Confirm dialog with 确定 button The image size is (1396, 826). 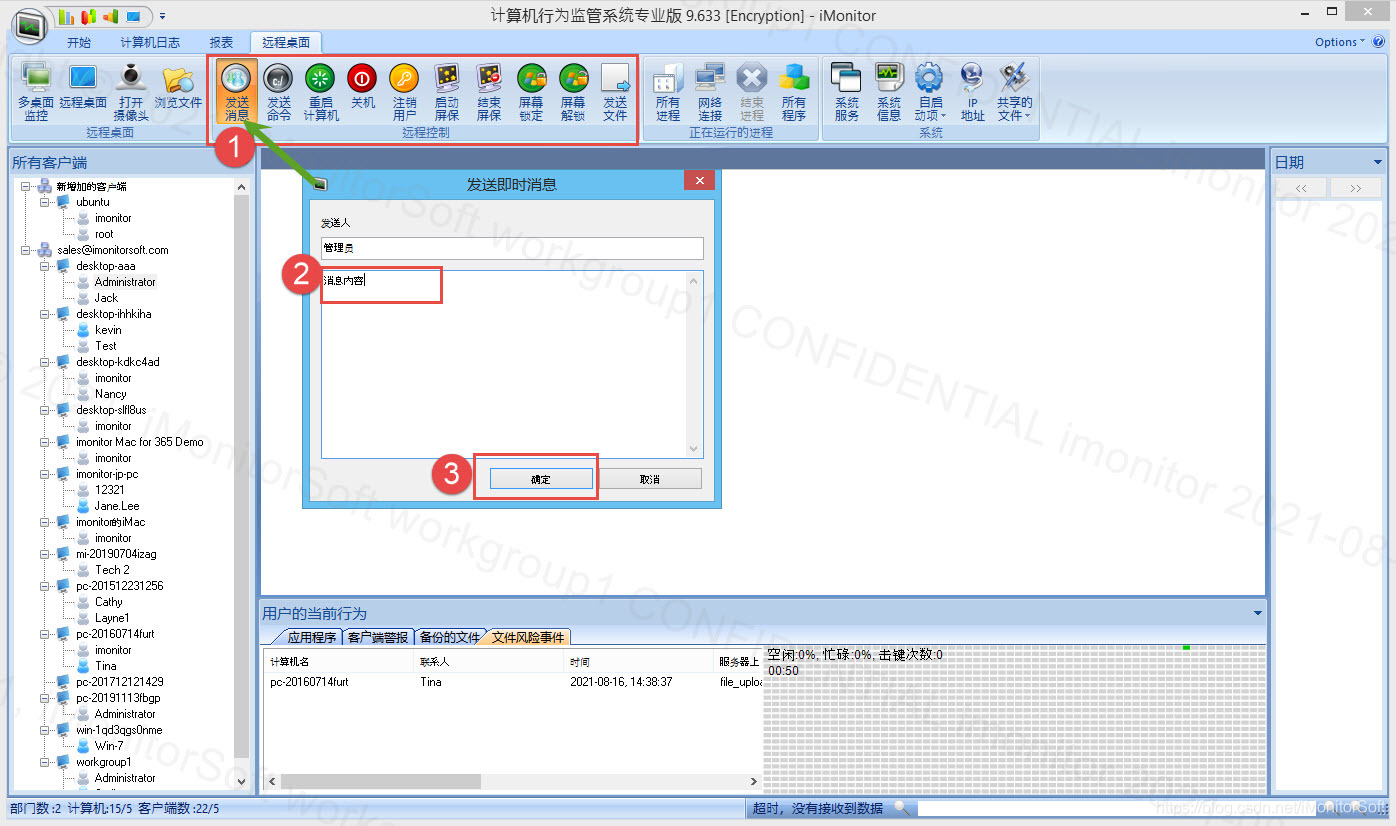coord(540,479)
